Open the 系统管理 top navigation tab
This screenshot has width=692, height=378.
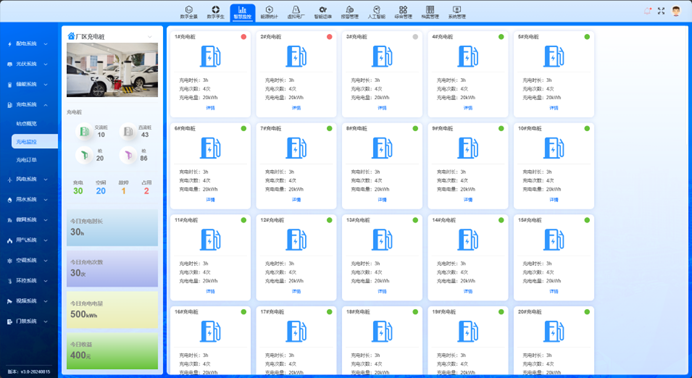pos(457,12)
